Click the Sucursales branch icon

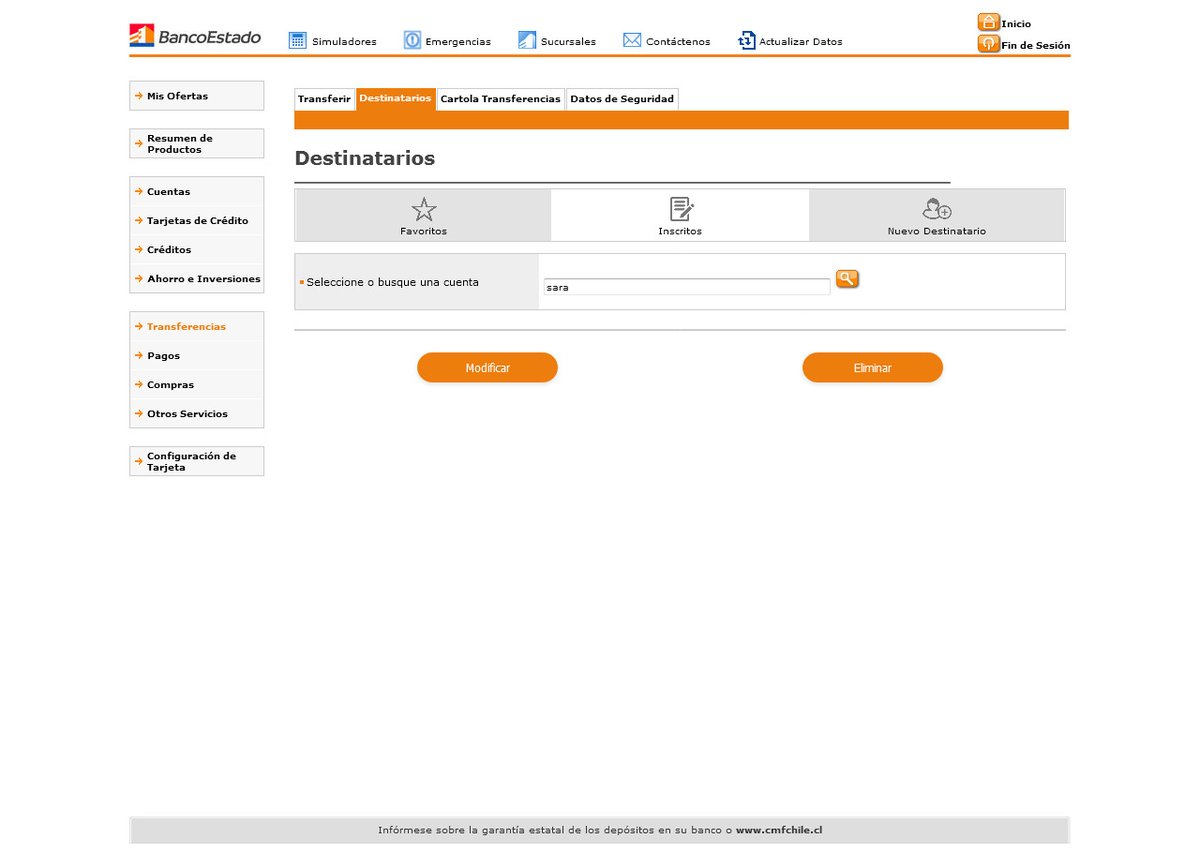pos(527,40)
